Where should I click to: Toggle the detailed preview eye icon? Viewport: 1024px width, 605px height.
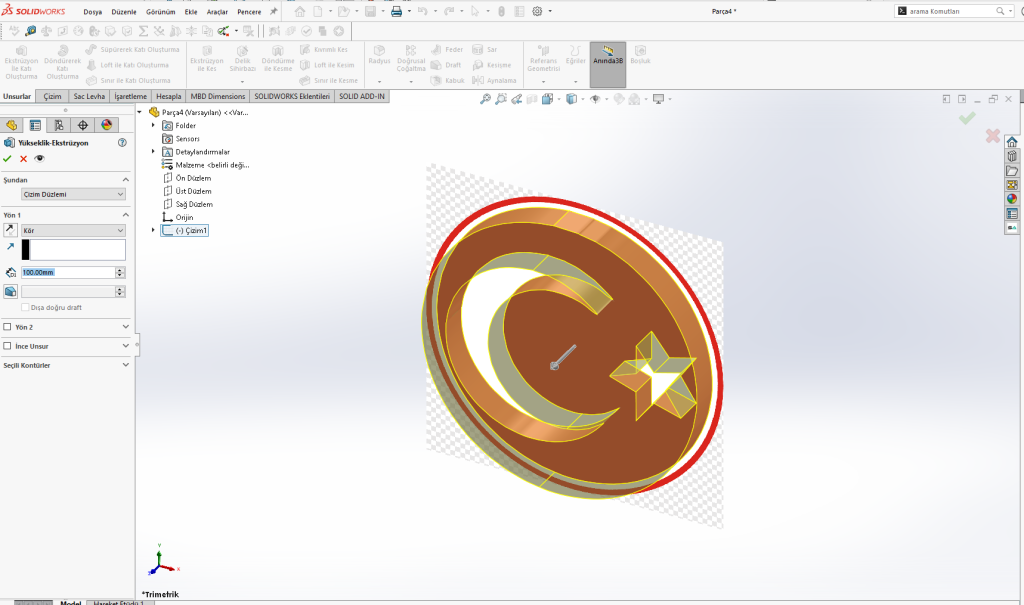click(x=40, y=158)
